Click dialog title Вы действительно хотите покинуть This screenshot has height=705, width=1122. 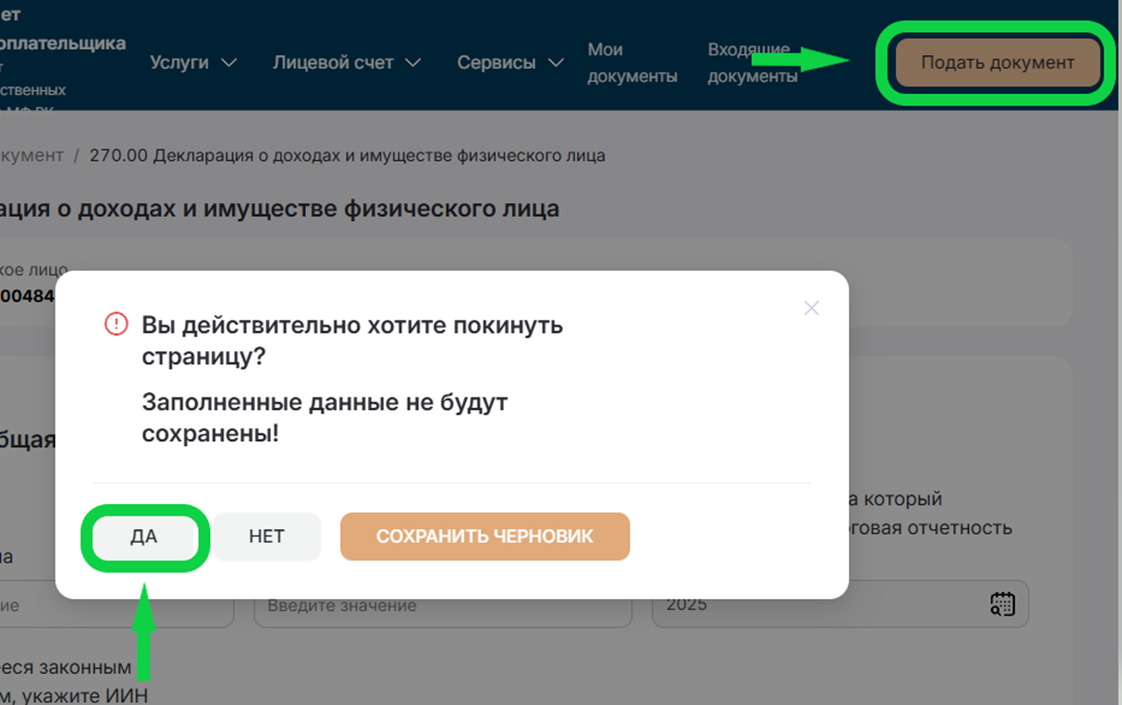(352, 340)
